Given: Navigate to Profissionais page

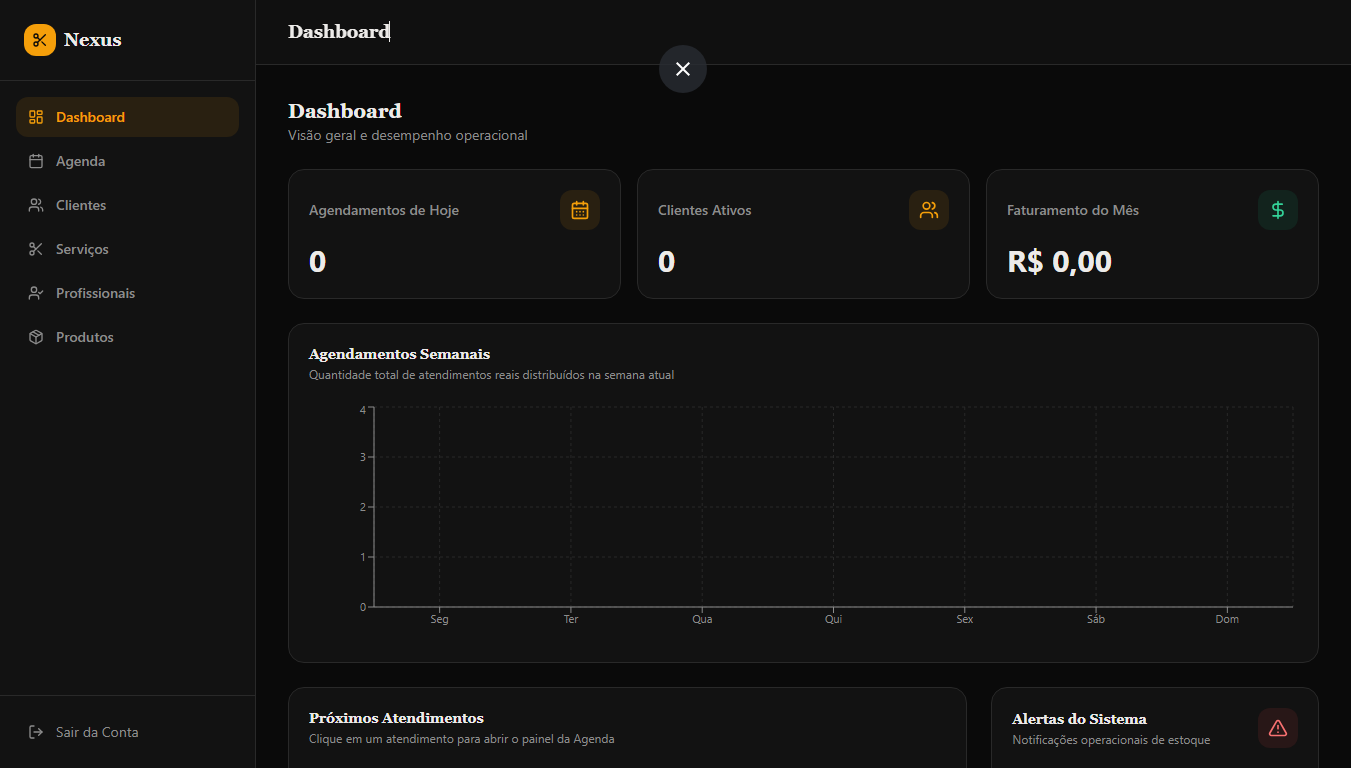Looking at the screenshot, I should (x=127, y=293).
